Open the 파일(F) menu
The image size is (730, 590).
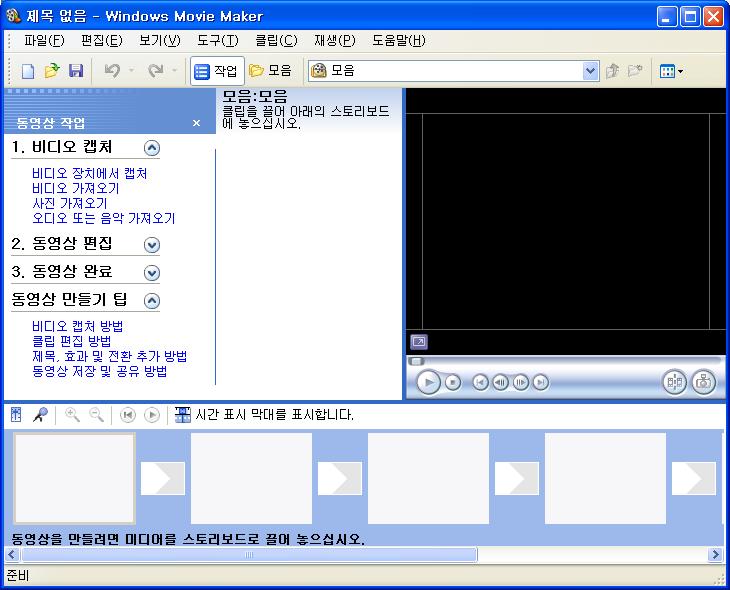(44, 41)
